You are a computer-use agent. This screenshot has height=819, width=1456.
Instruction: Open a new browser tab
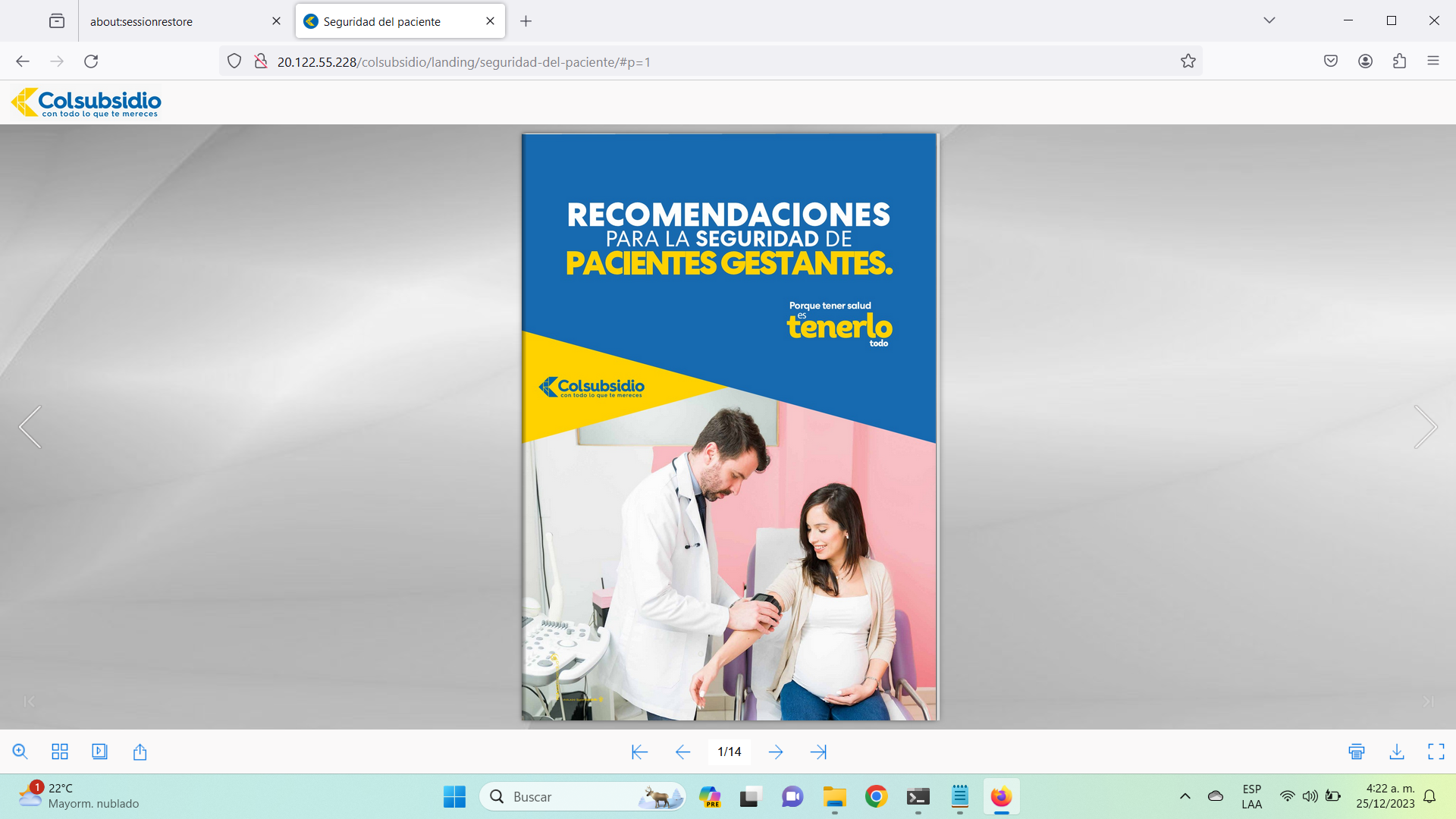click(526, 21)
